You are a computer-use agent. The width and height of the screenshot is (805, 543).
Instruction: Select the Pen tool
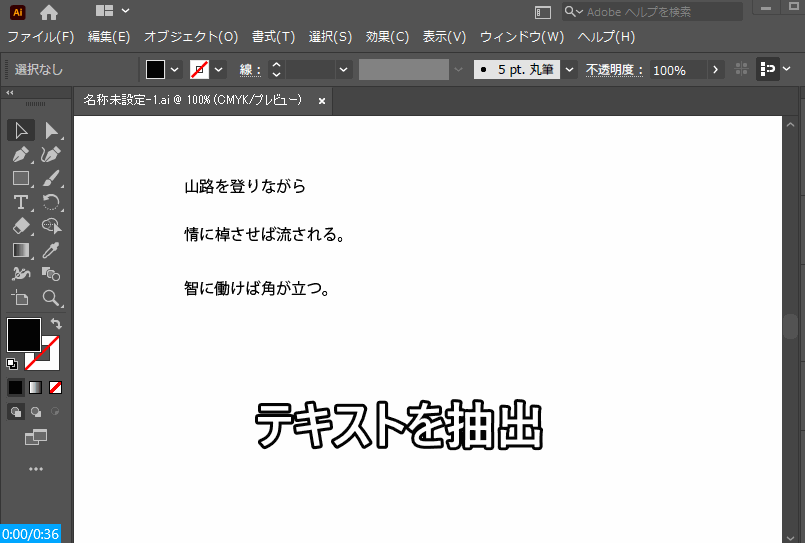pyautogui.click(x=21, y=154)
